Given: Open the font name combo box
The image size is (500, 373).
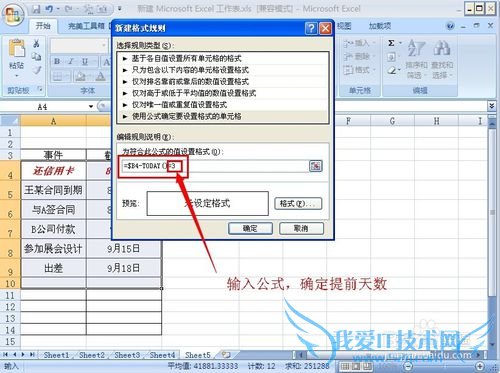Looking at the screenshot, I should (79, 45).
